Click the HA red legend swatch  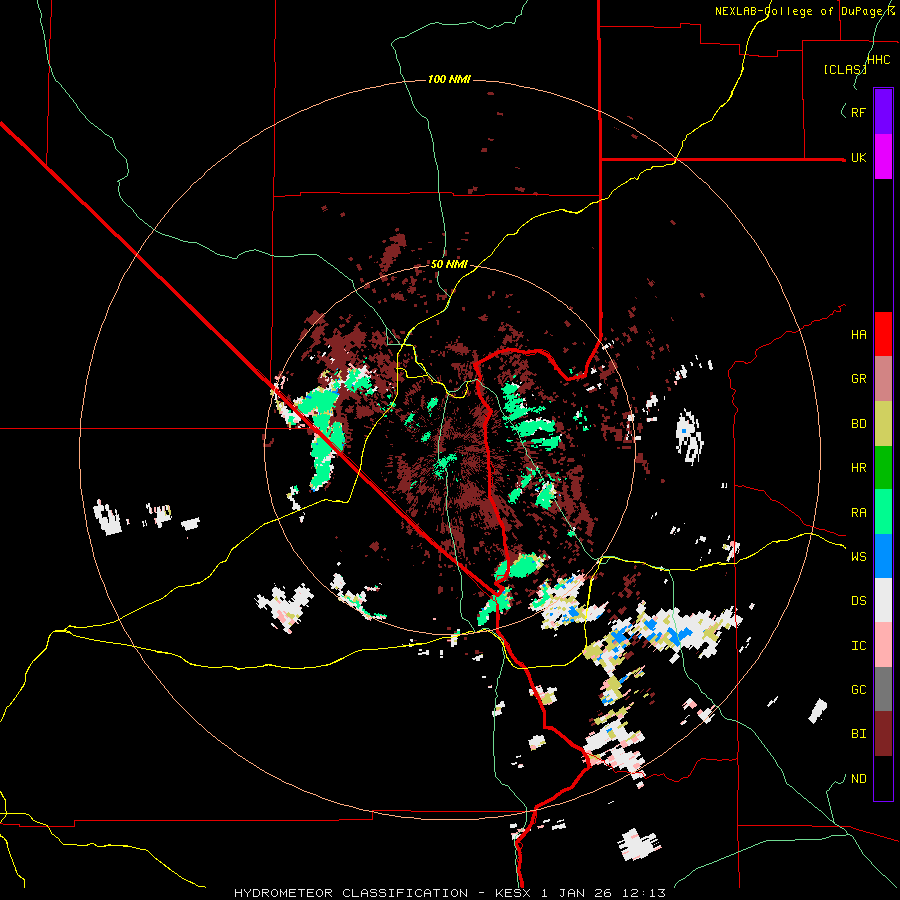[883, 334]
